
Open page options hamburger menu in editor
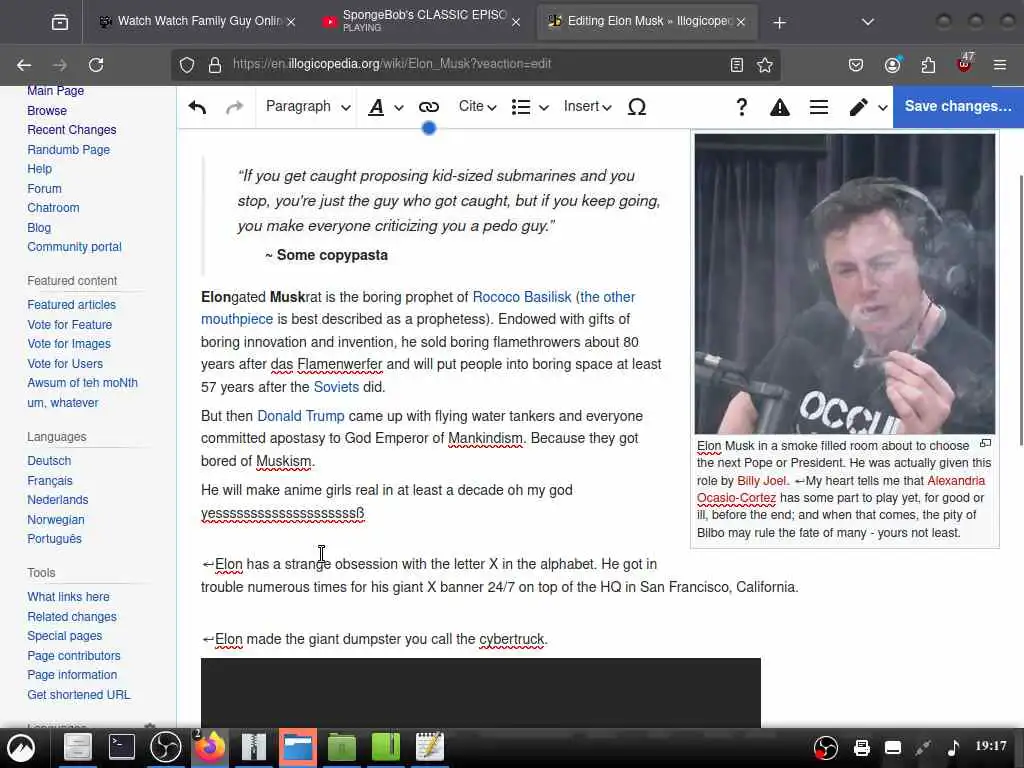point(818,107)
